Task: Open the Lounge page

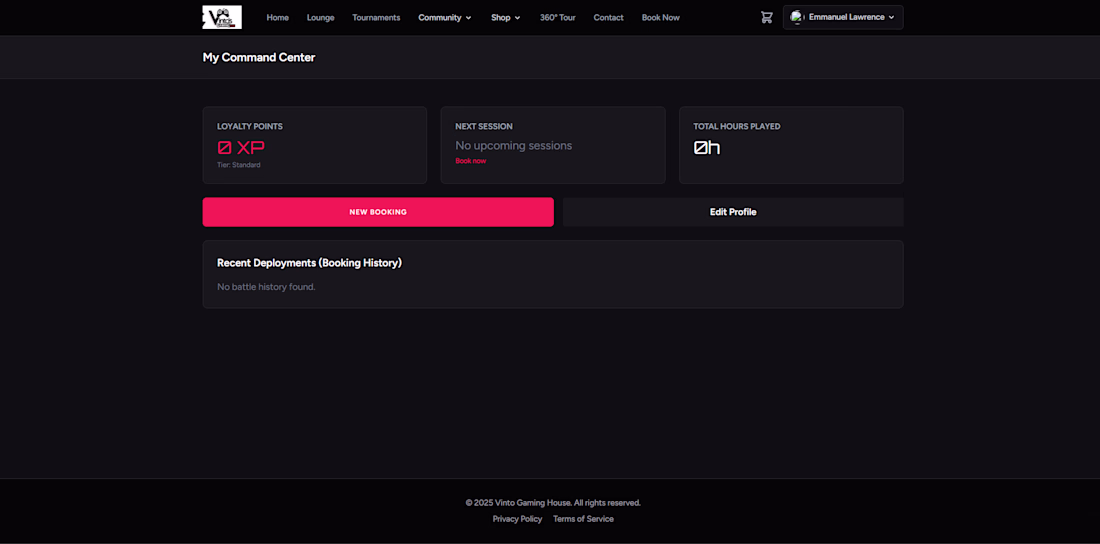Action: point(321,18)
